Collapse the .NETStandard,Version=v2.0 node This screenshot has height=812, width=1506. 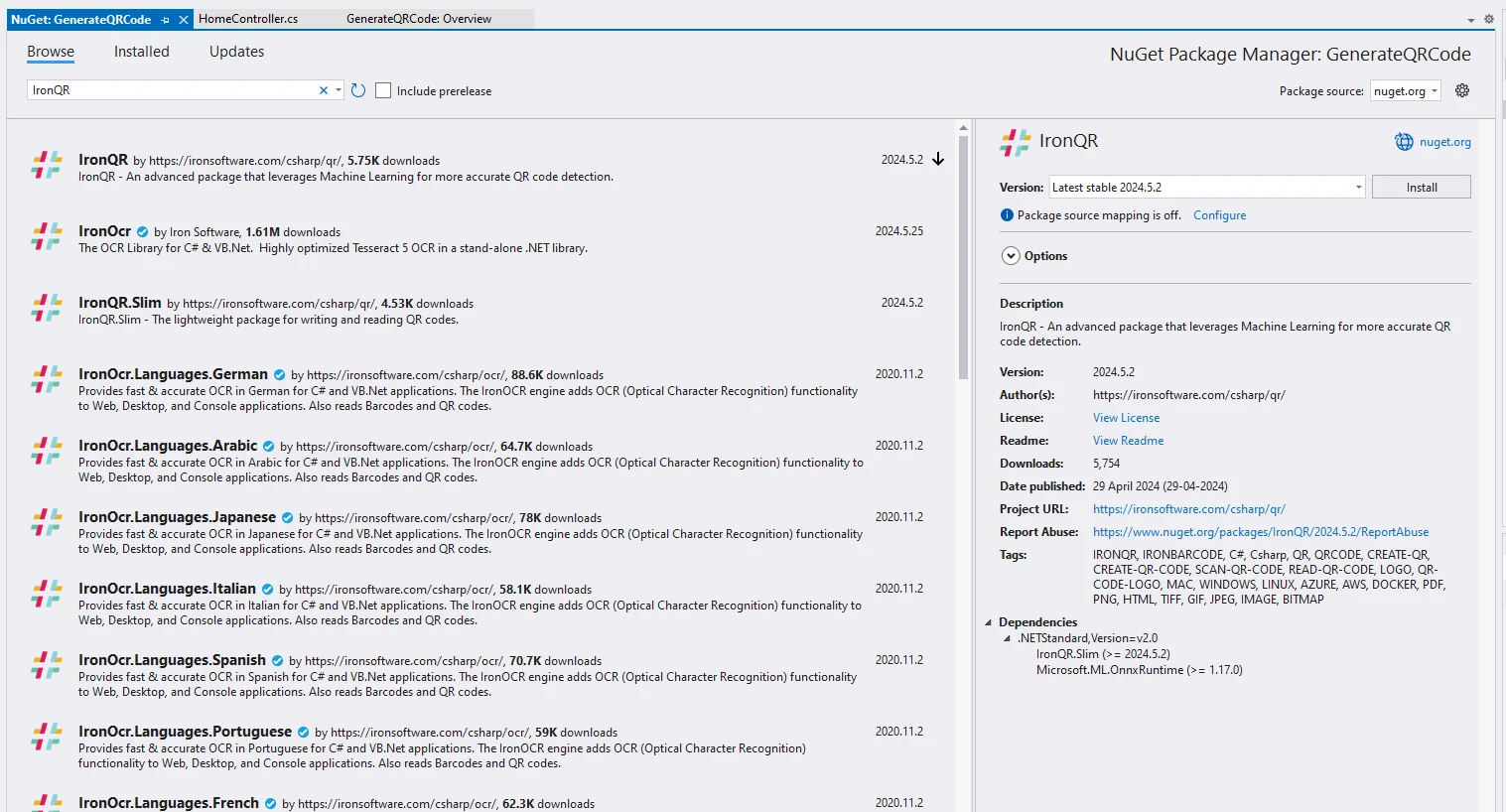pos(1007,638)
